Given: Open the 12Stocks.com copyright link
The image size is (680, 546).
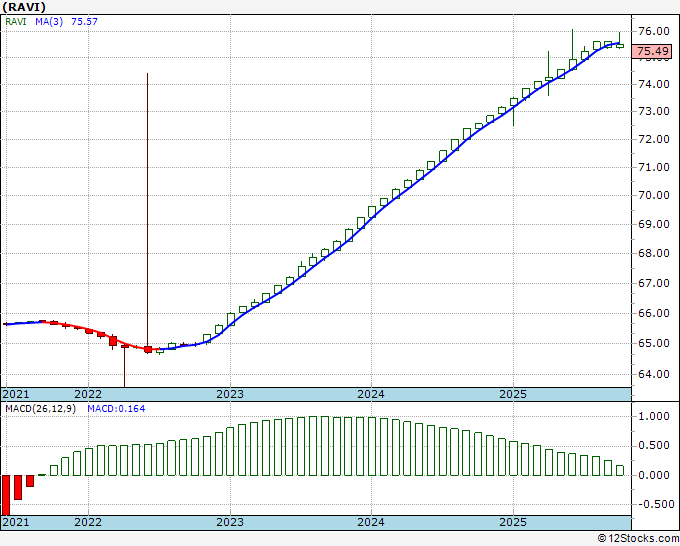Looking at the screenshot, I should (638, 539).
